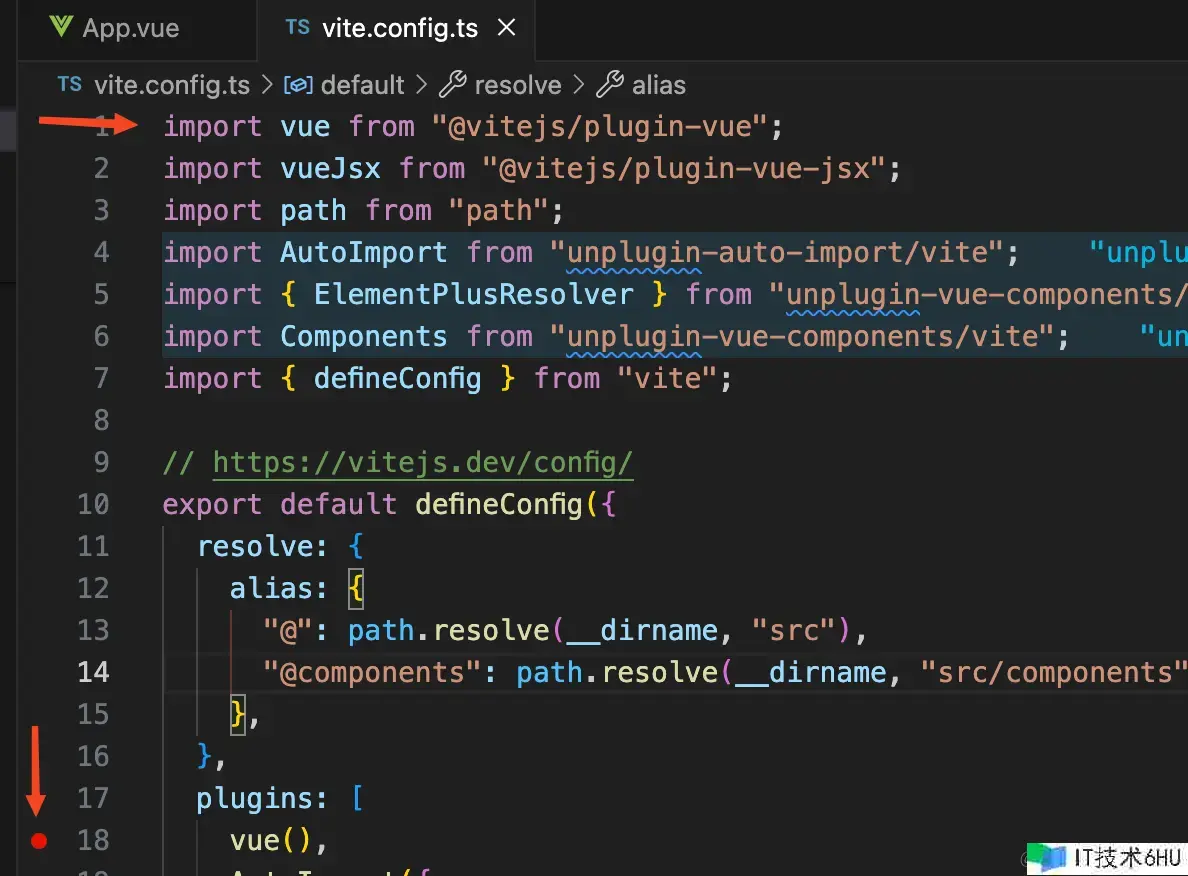
Task: Click the wrench icon before breadcrumb 'resolve'
Action: coord(453,85)
